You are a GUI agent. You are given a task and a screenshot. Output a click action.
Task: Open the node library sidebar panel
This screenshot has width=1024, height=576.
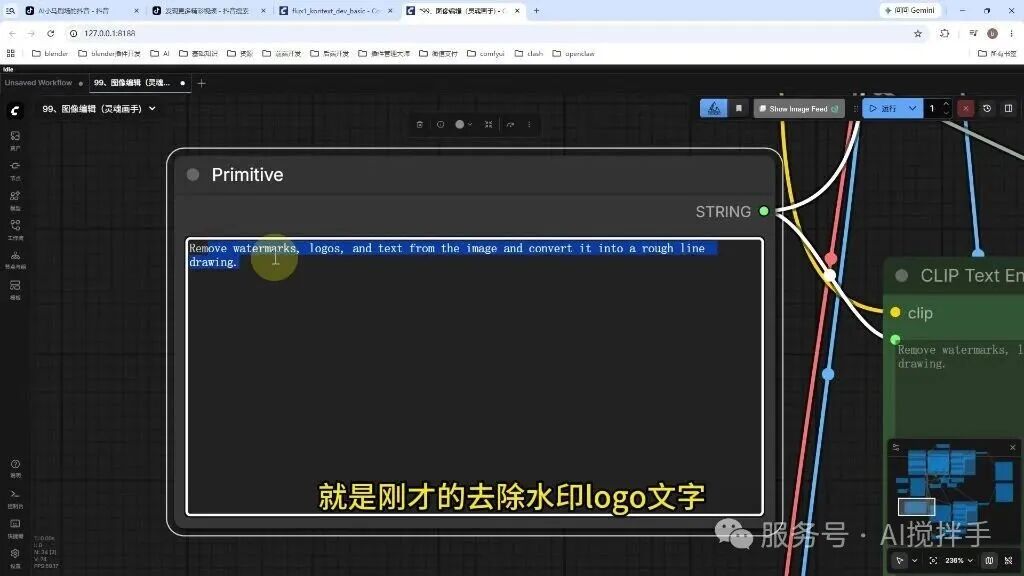[15, 170]
